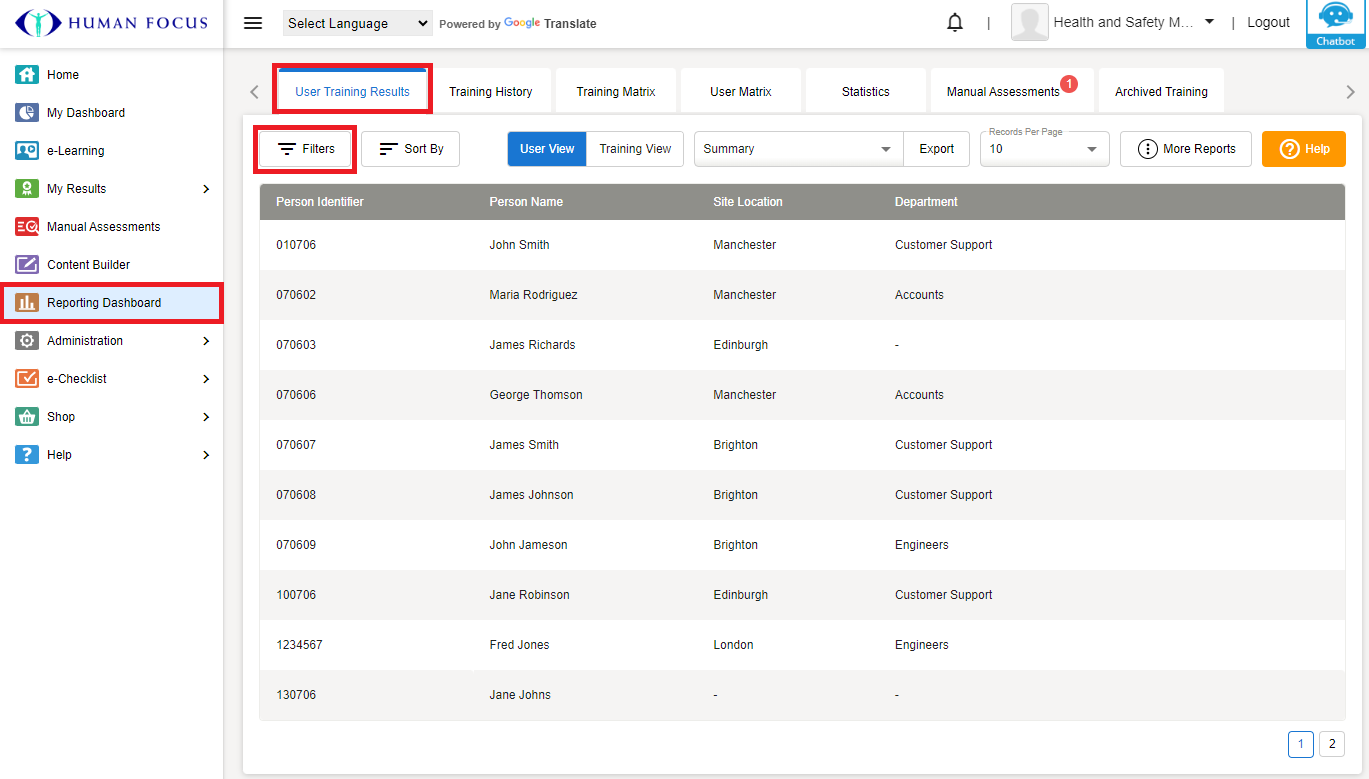Expand the Administration submenu

(206, 341)
